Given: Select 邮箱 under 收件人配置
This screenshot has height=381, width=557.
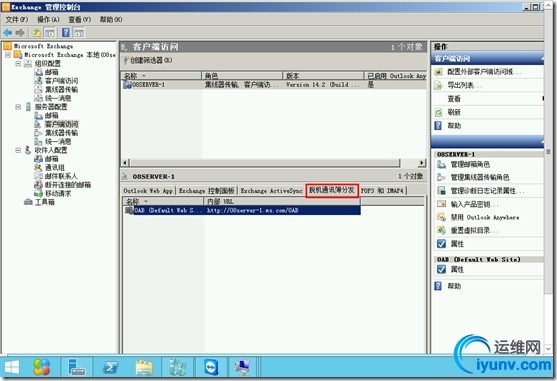Looking at the screenshot, I should (x=52, y=159).
